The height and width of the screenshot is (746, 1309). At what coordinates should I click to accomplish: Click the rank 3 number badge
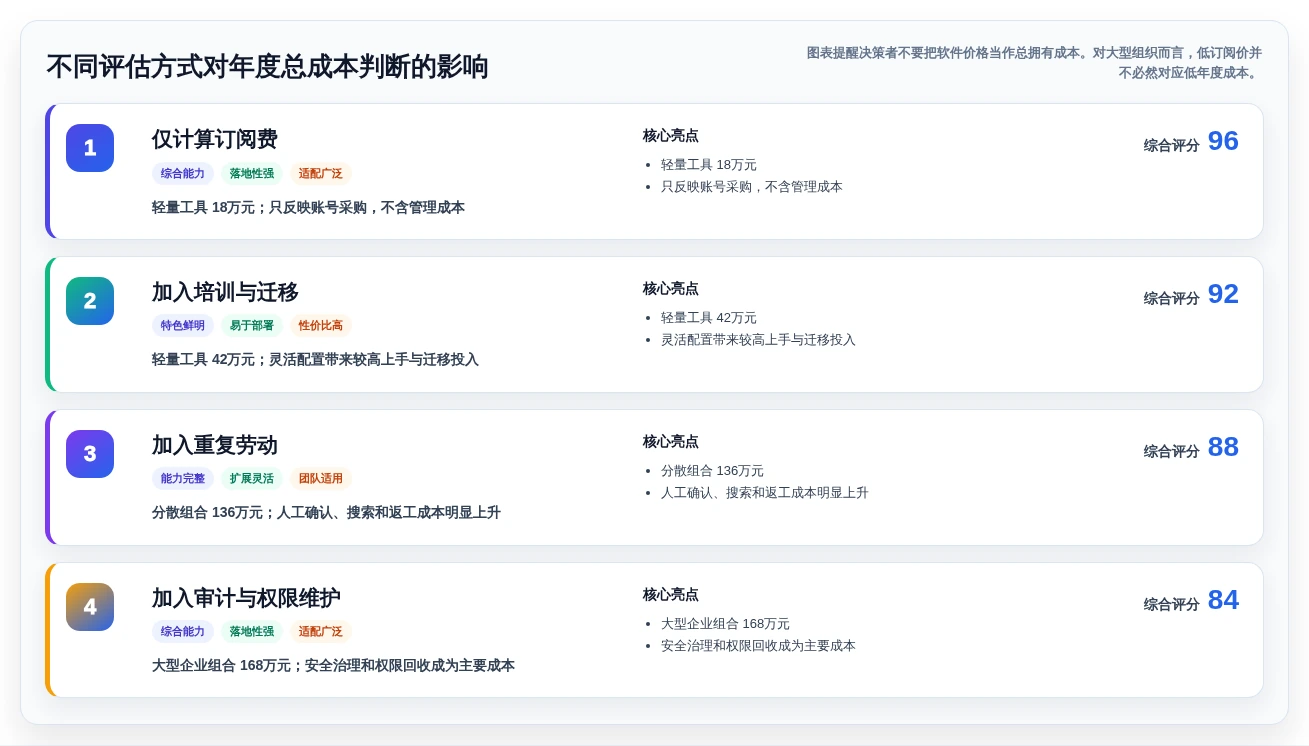pos(90,454)
